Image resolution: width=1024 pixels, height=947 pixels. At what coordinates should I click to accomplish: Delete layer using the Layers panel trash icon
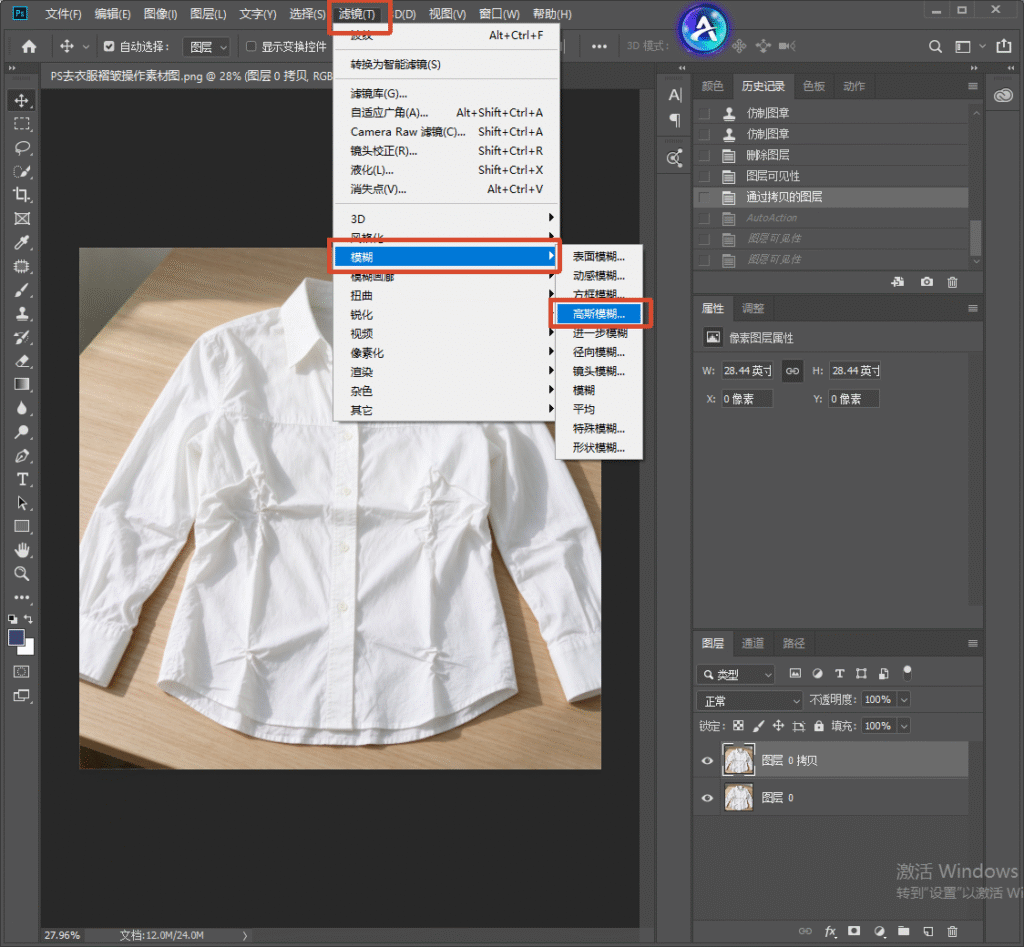click(x=952, y=931)
